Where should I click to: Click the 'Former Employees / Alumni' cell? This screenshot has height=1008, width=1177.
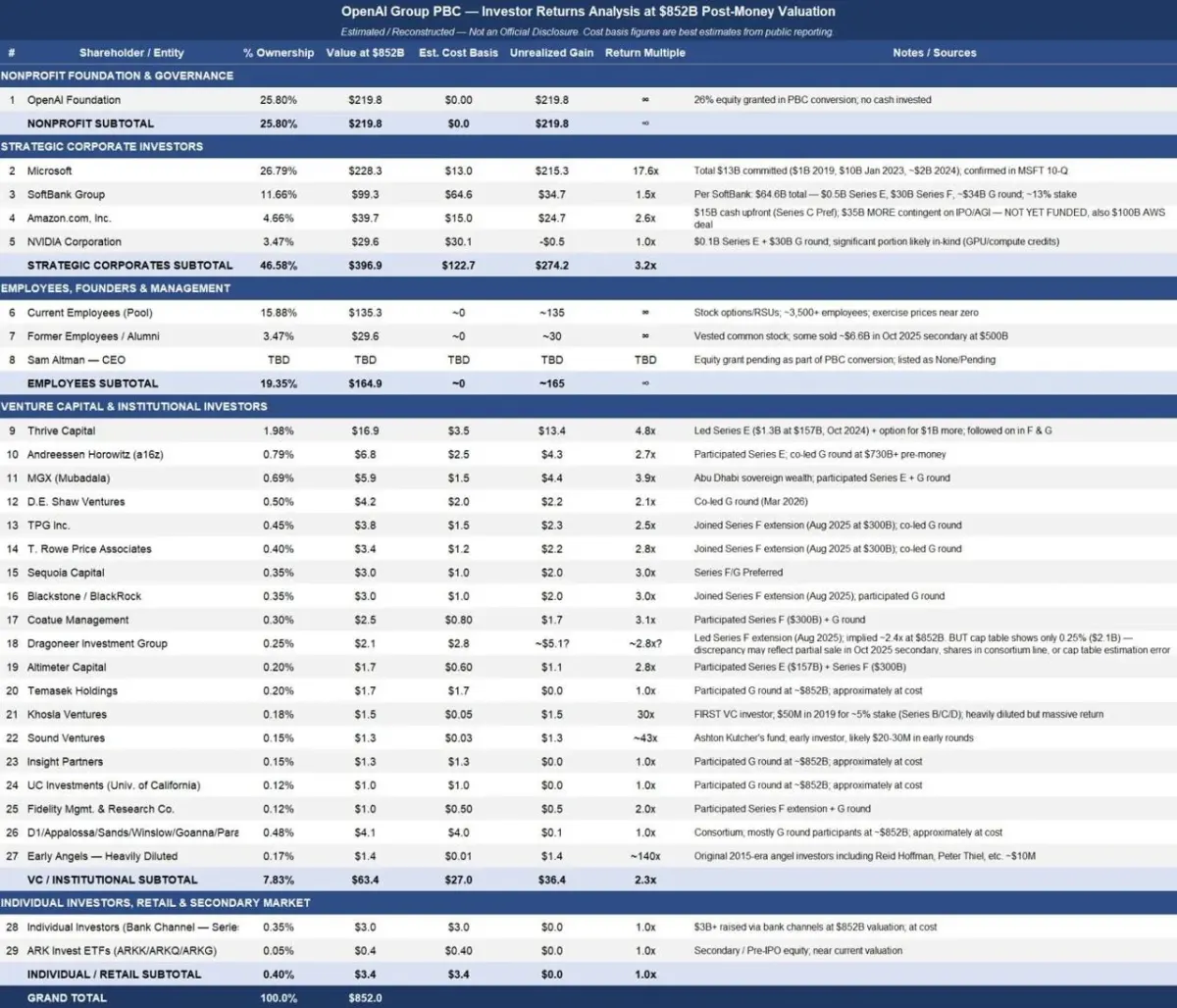tap(93, 336)
